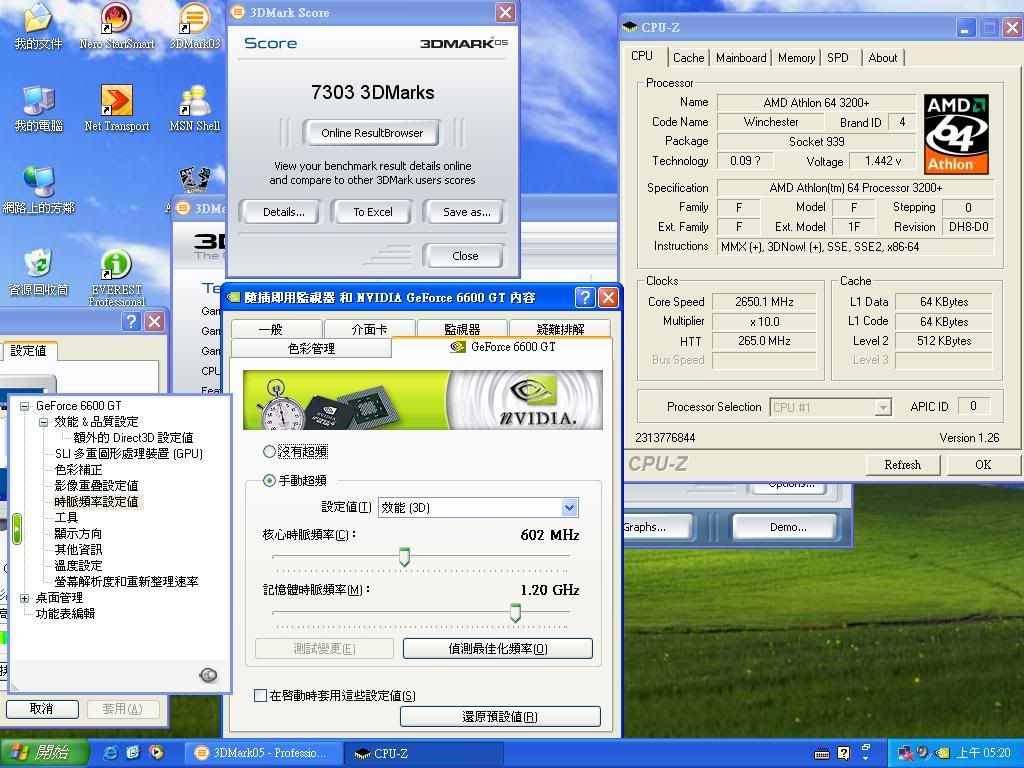Click the CPU-Z taskbar button
Viewport: 1024px width, 768px height.
(x=424, y=753)
